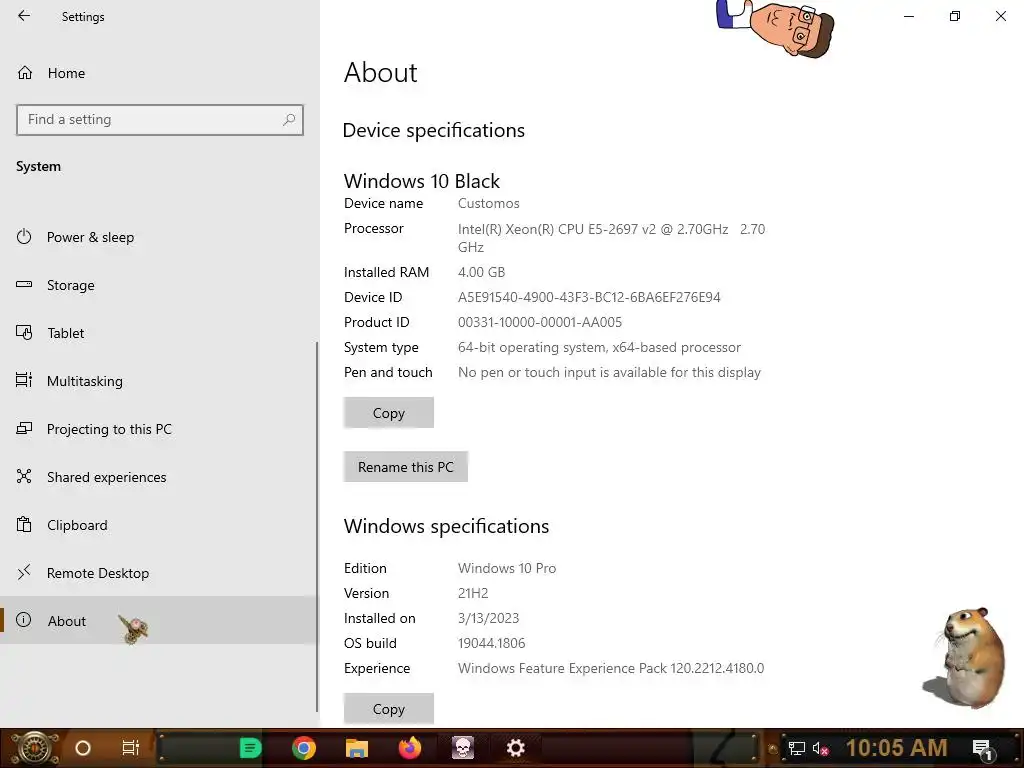Click the Settings gear taskbar icon
1024x768 pixels.
click(516, 748)
